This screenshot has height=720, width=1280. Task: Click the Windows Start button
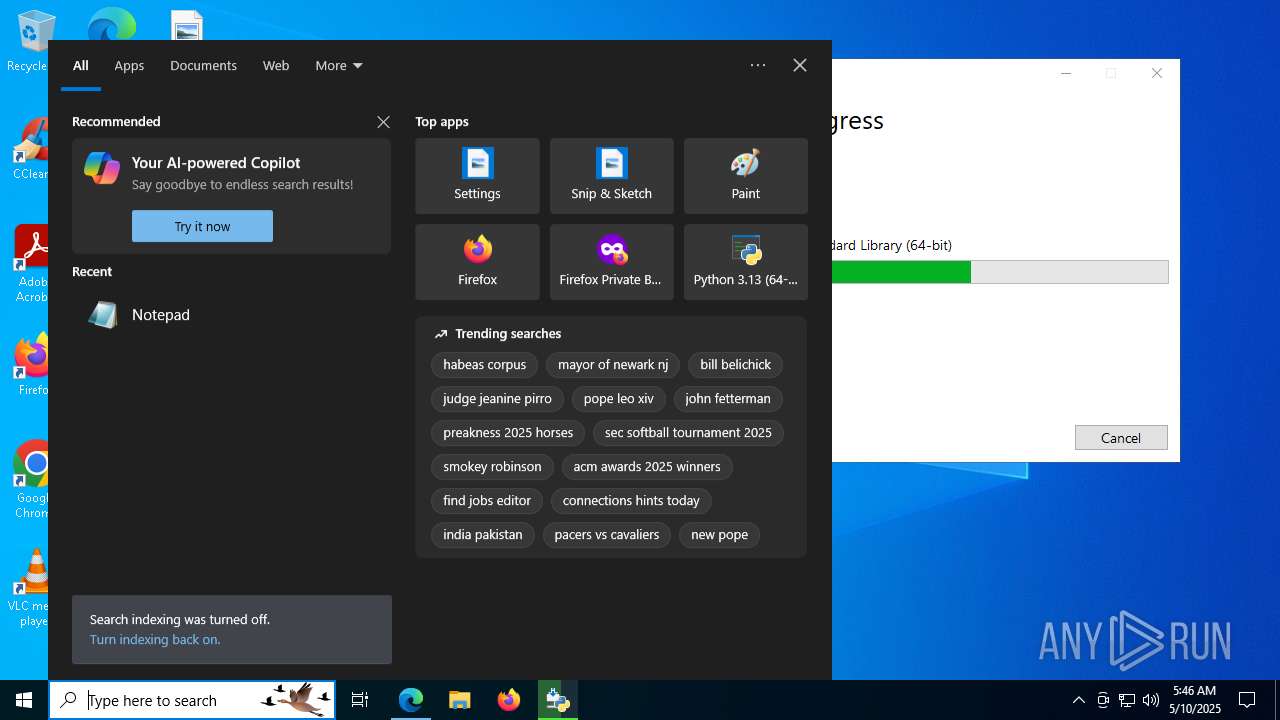24,700
